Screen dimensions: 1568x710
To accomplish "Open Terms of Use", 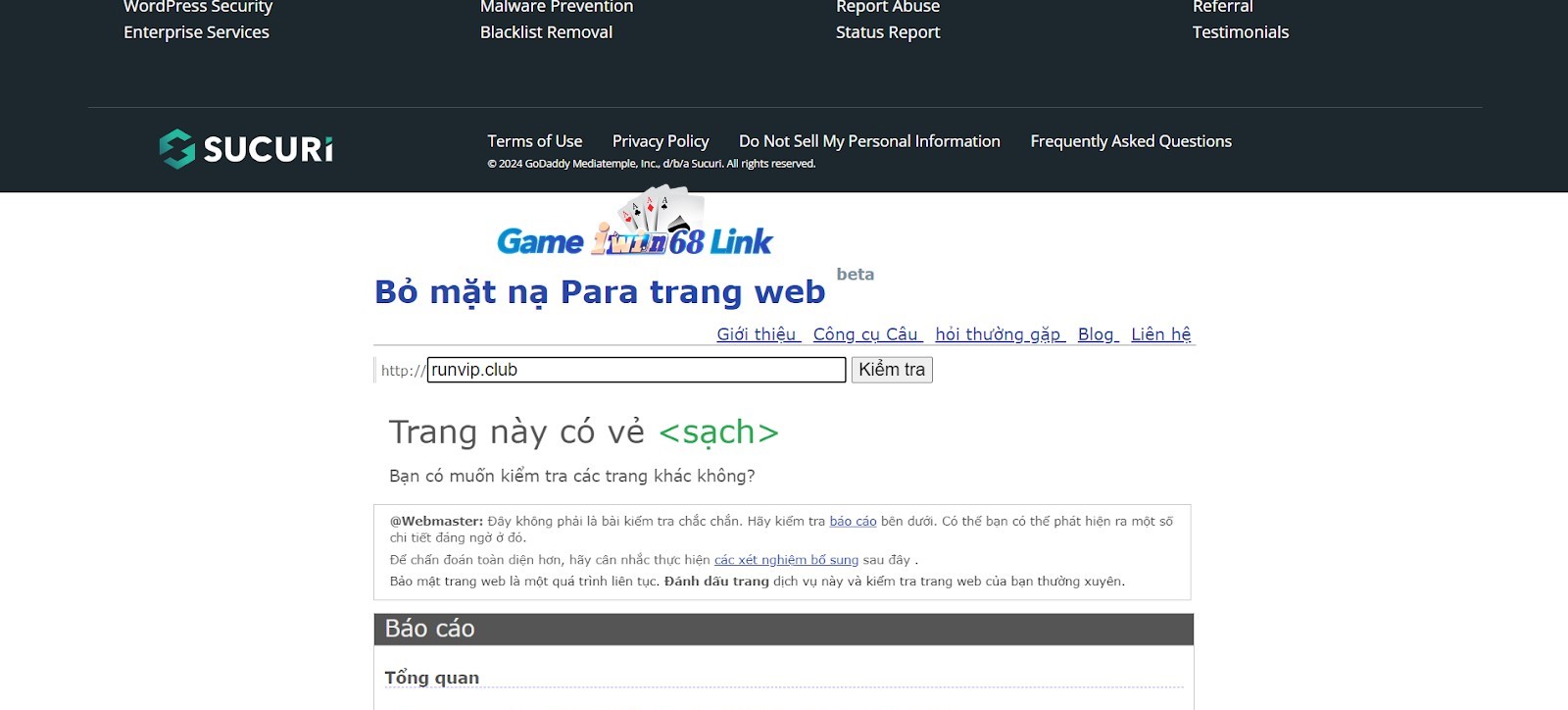I will pyautogui.click(x=535, y=141).
